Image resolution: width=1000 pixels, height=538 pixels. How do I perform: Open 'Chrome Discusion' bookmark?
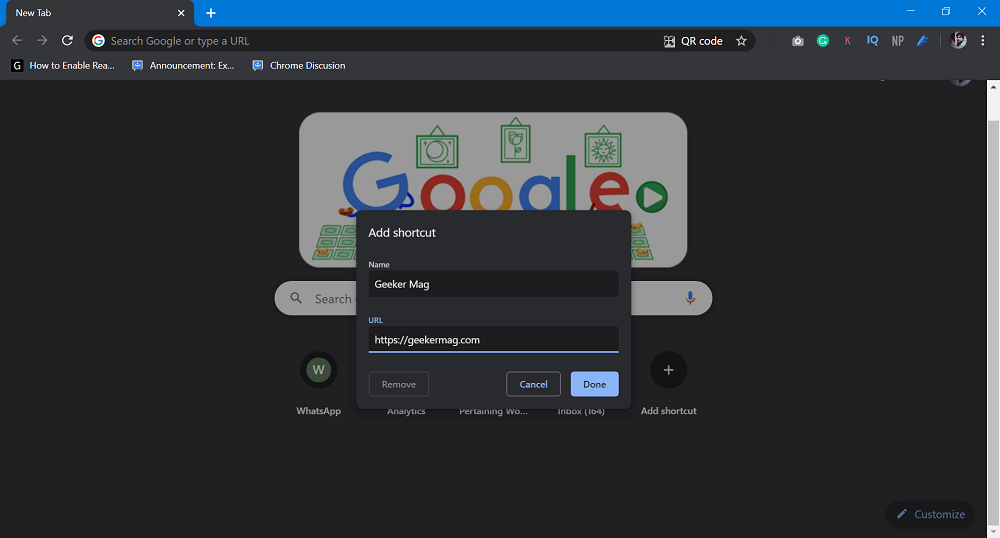point(299,66)
